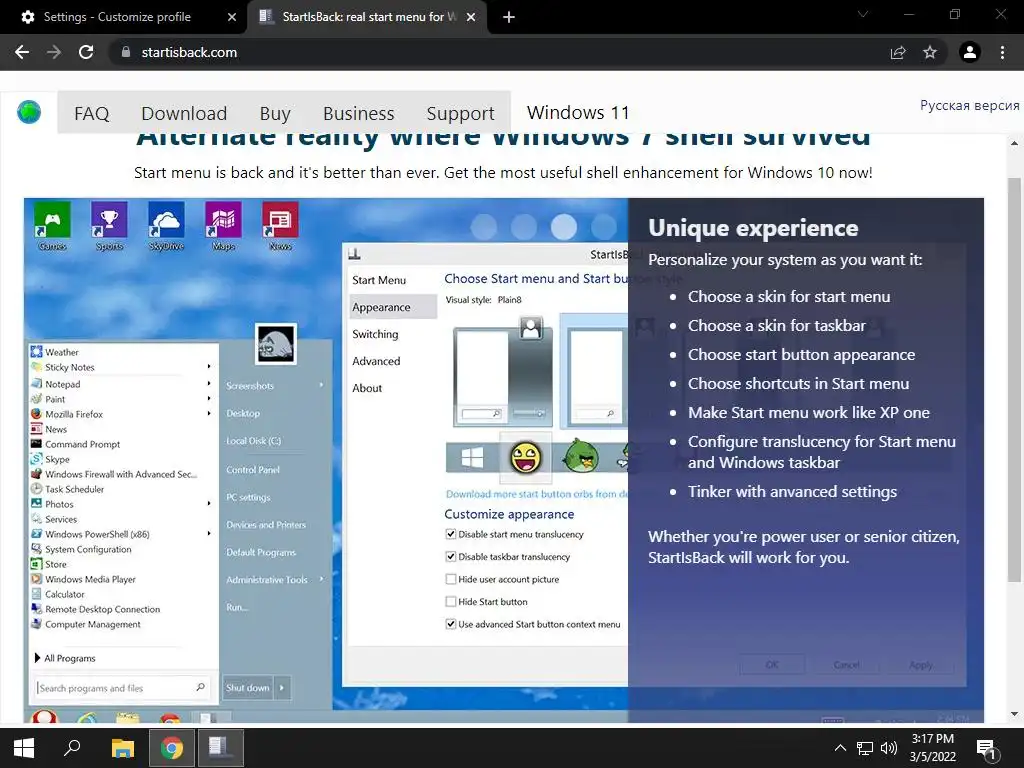Click the share page icon in address bar
Screen dimensions: 1024x768
point(898,52)
